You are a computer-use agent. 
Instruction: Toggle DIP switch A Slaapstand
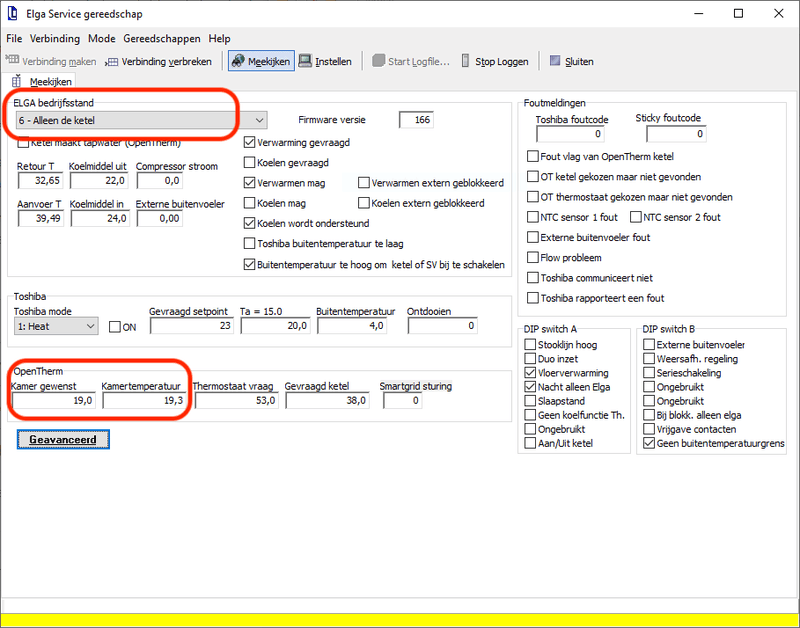click(530, 400)
